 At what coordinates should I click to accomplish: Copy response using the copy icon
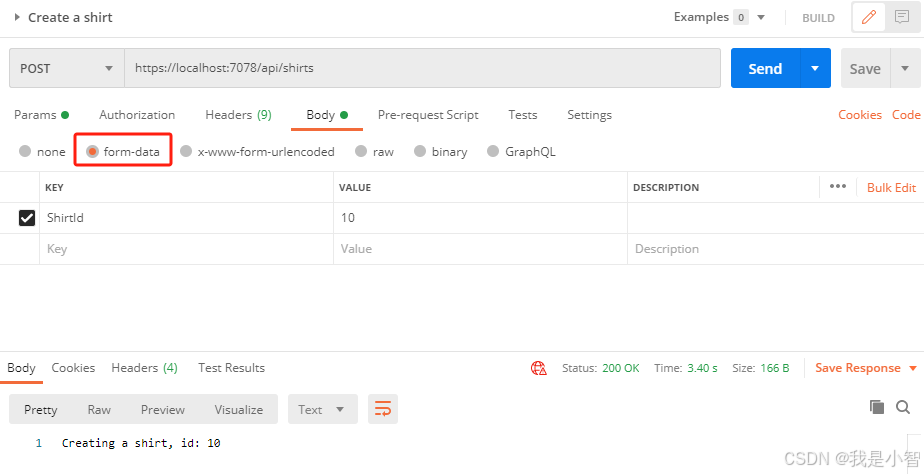pyautogui.click(x=877, y=407)
